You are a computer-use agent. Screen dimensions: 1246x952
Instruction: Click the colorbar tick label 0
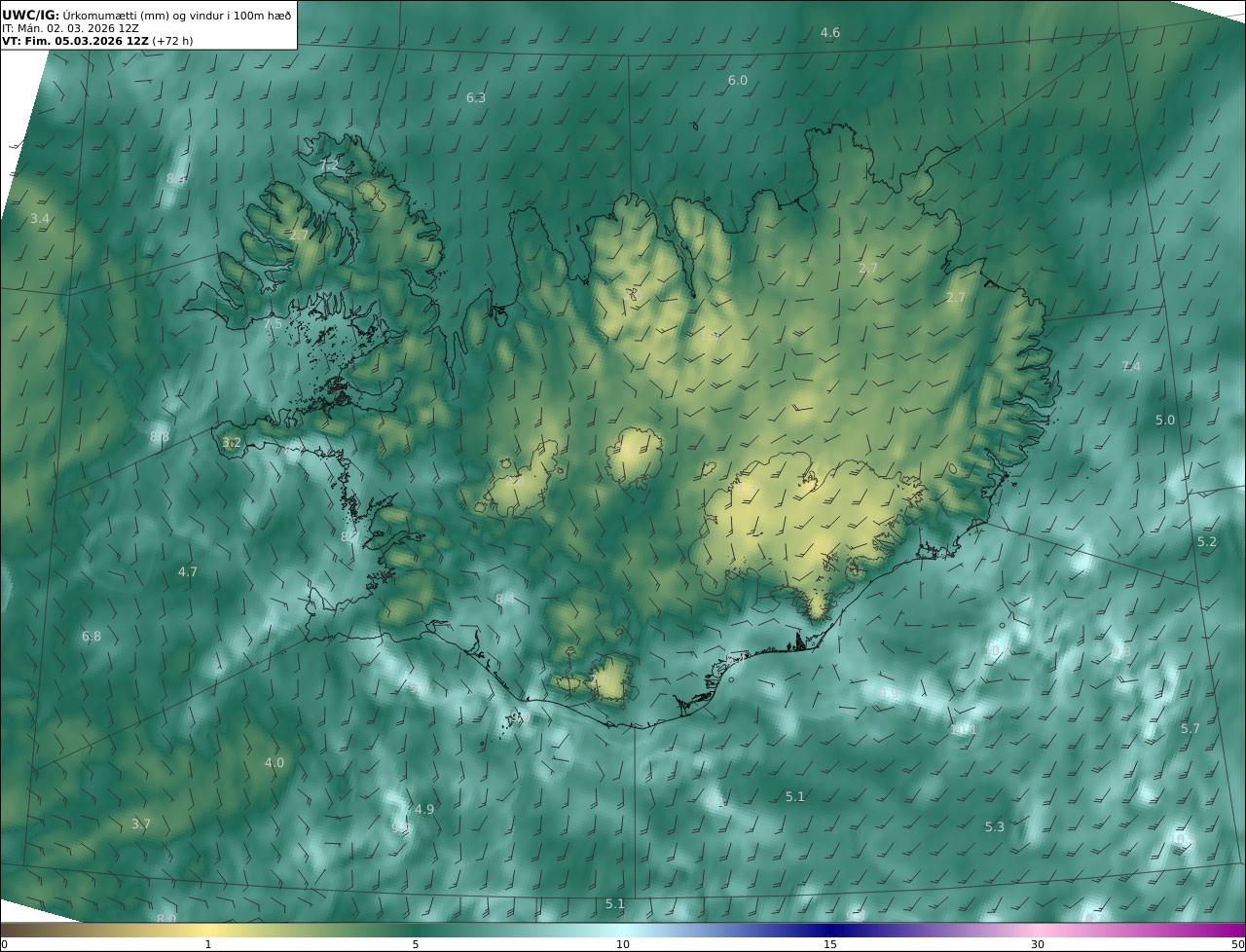4,944
